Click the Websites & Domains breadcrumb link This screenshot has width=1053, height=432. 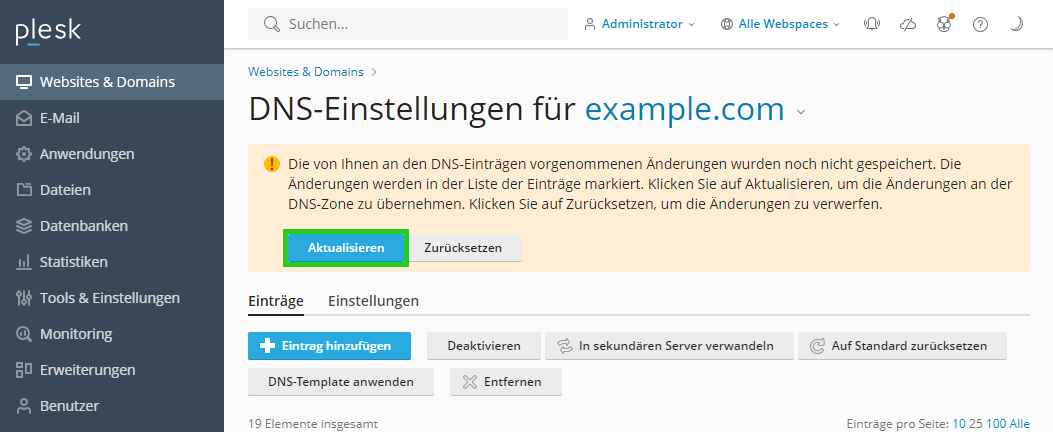(306, 72)
